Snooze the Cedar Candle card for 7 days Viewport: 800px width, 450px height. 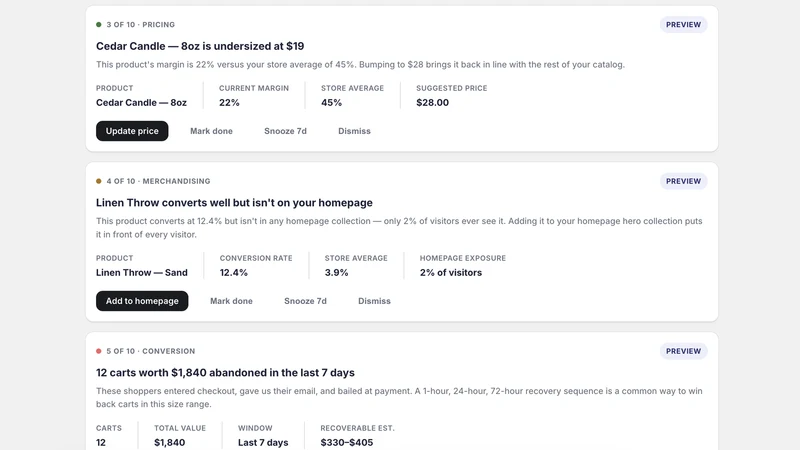pyautogui.click(x=285, y=131)
